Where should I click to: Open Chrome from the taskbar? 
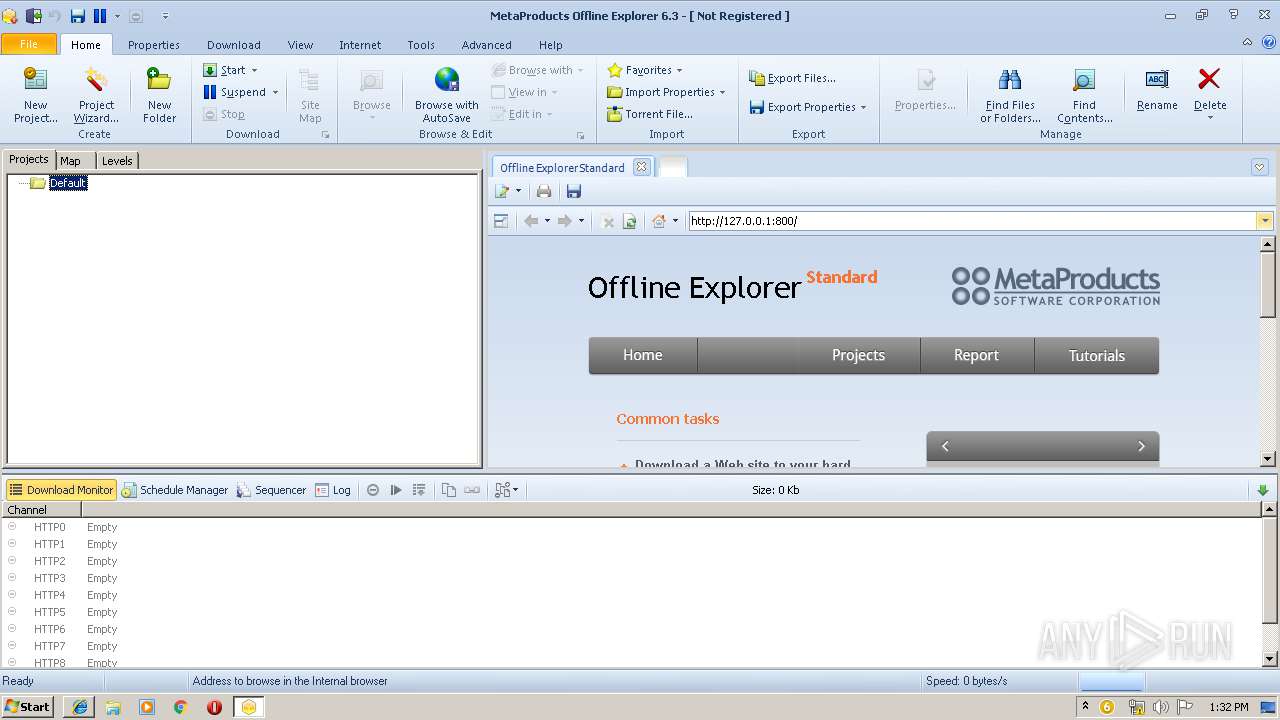pos(180,707)
